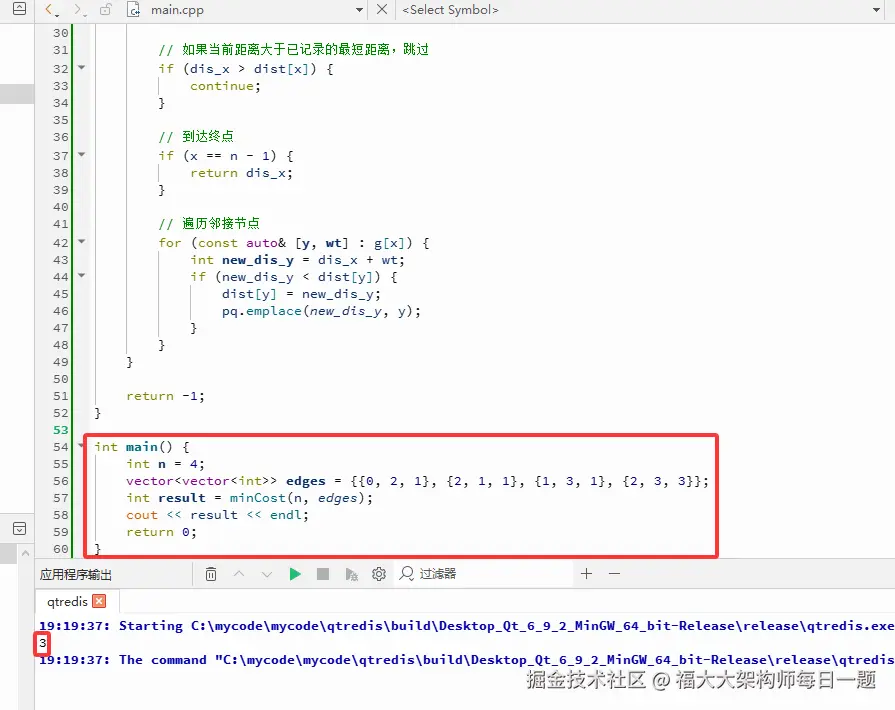Image resolution: width=895 pixels, height=710 pixels.
Task: Click 'The command' output line
Action: coord(466,660)
